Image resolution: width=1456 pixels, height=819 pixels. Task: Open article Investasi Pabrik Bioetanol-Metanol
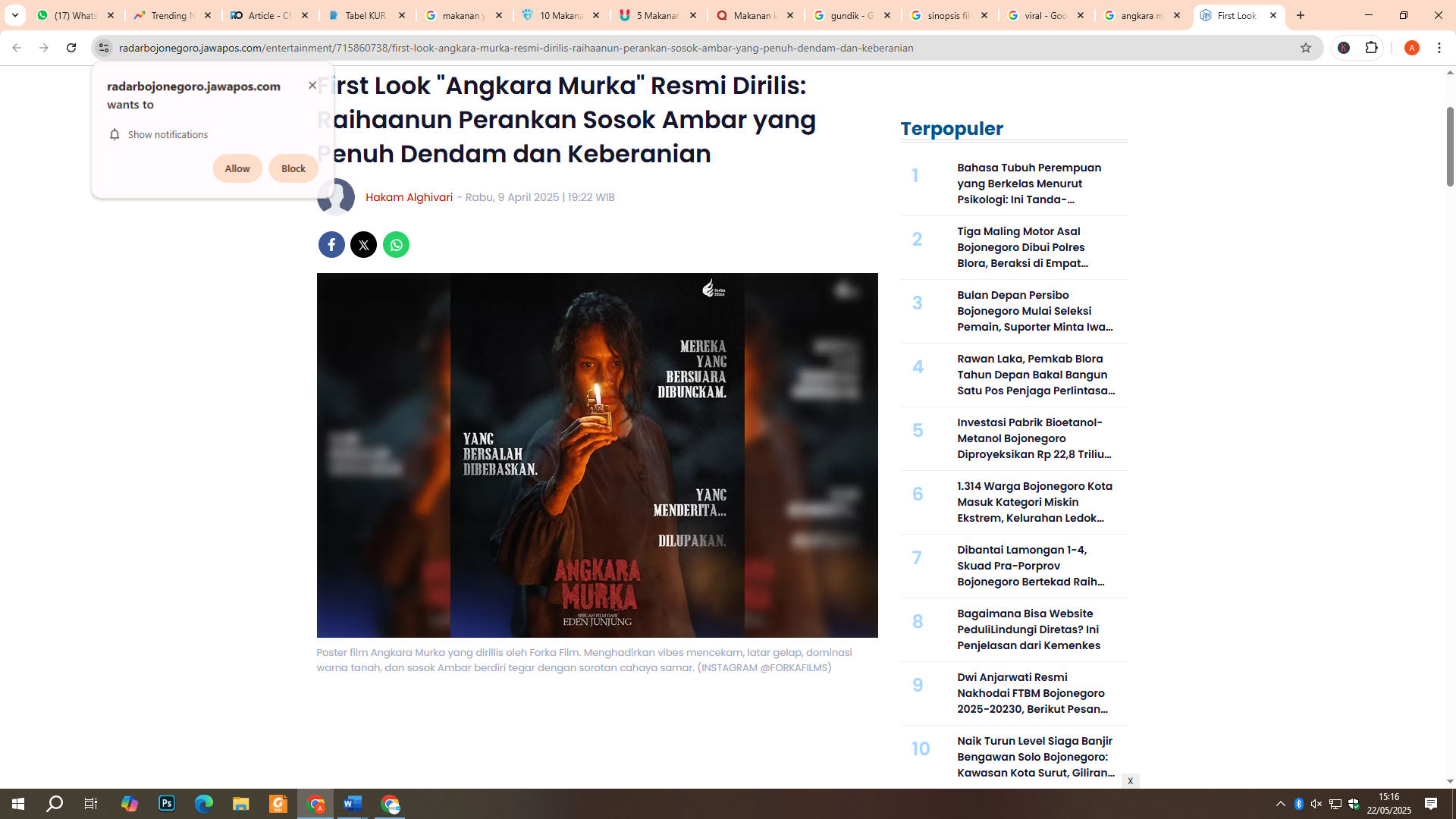click(1034, 438)
